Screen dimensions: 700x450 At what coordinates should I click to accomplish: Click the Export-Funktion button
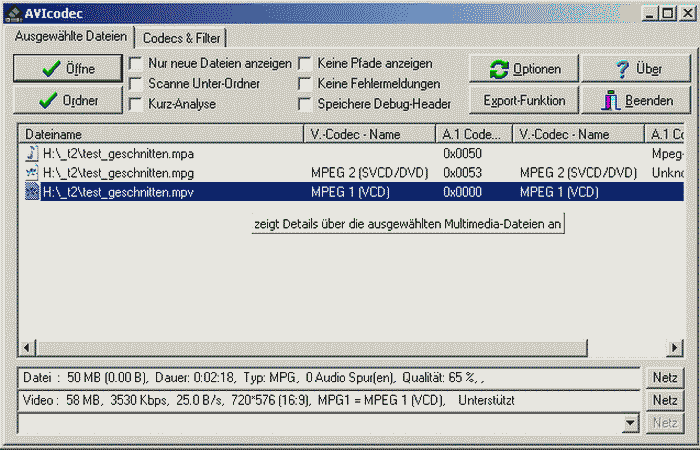(x=525, y=100)
